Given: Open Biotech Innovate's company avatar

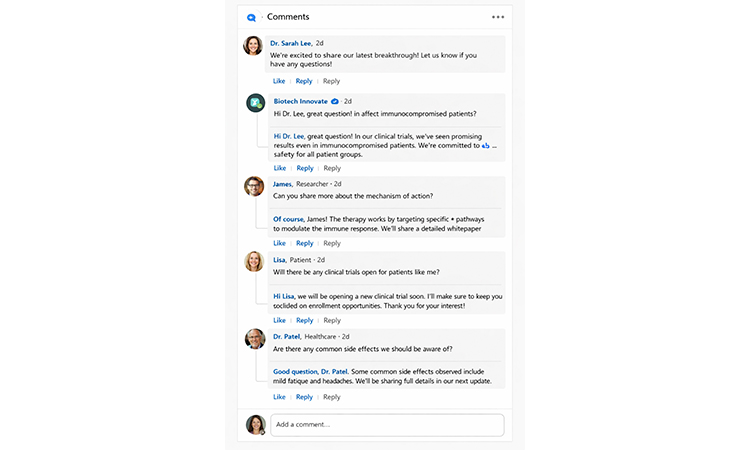Looking at the screenshot, I should pos(255,103).
